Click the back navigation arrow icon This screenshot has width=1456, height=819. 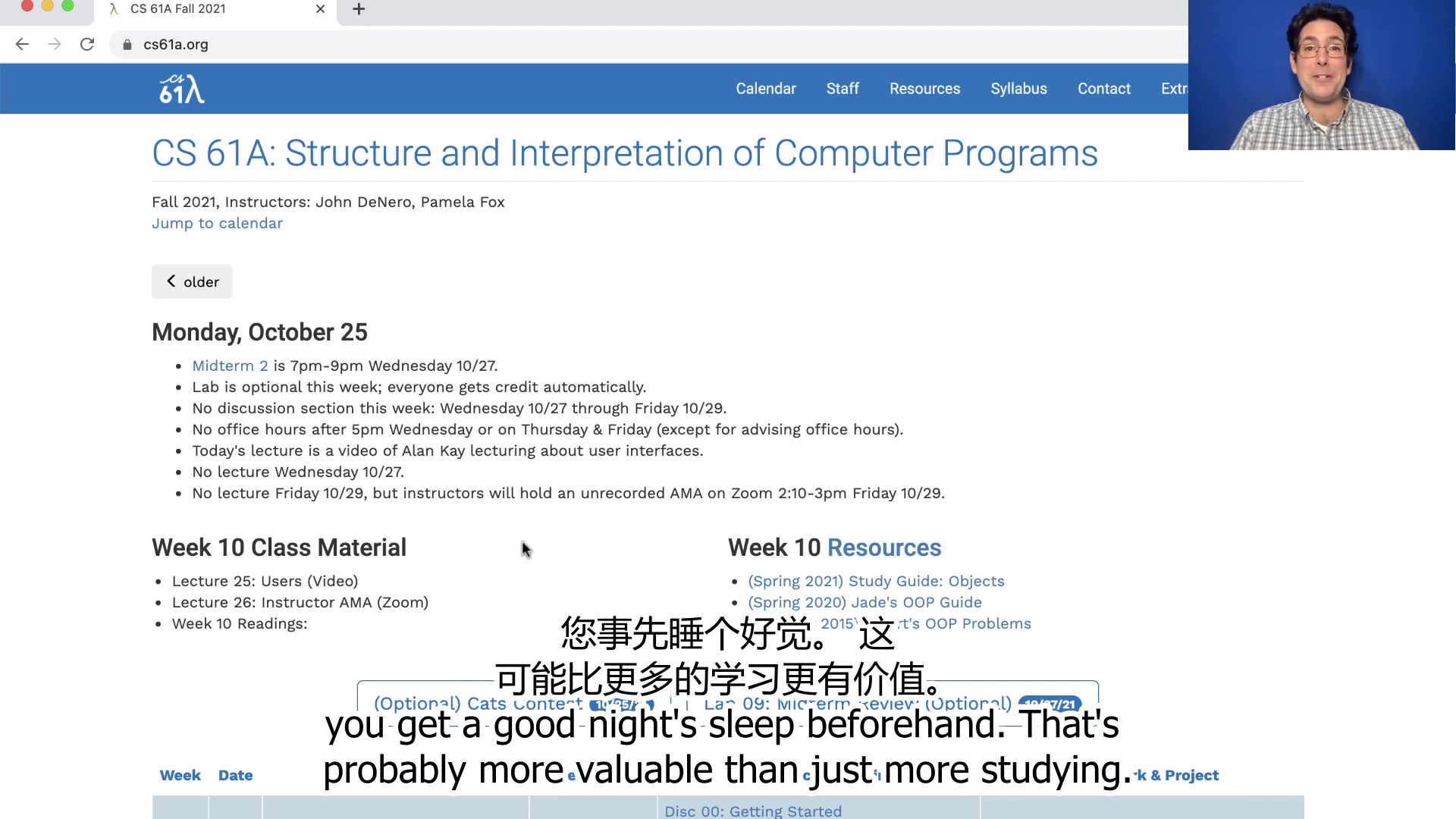[22, 44]
